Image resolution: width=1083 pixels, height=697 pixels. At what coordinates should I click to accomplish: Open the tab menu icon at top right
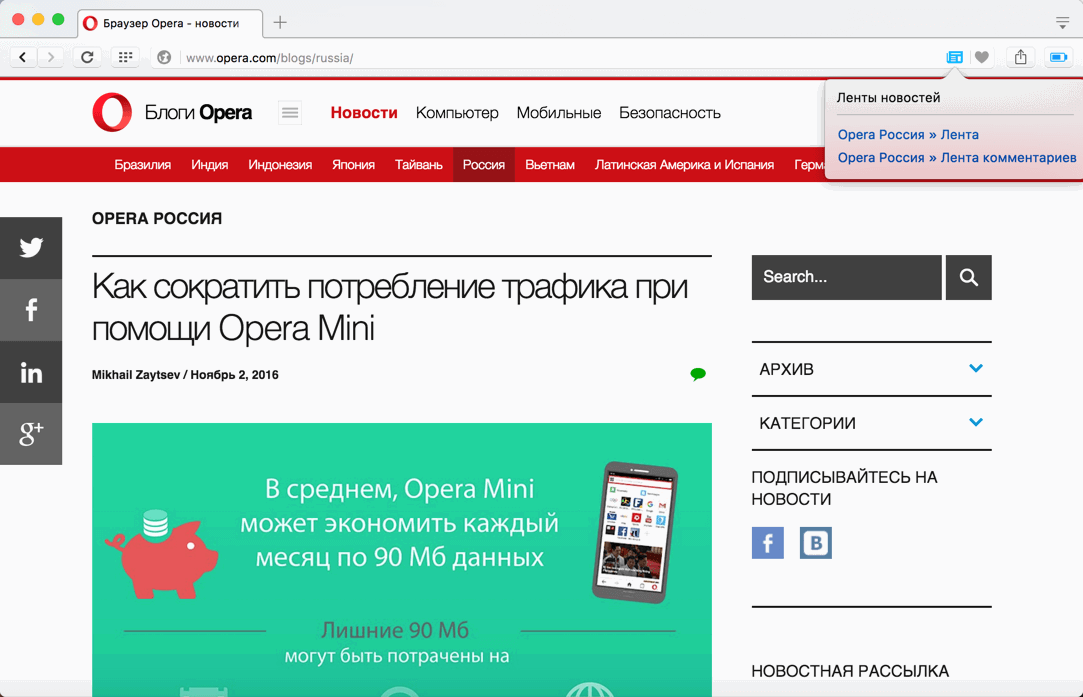[1062, 23]
